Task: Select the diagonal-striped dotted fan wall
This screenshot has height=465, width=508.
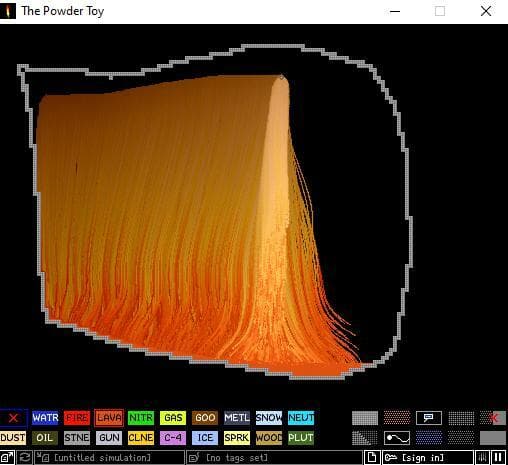Action: point(365,438)
